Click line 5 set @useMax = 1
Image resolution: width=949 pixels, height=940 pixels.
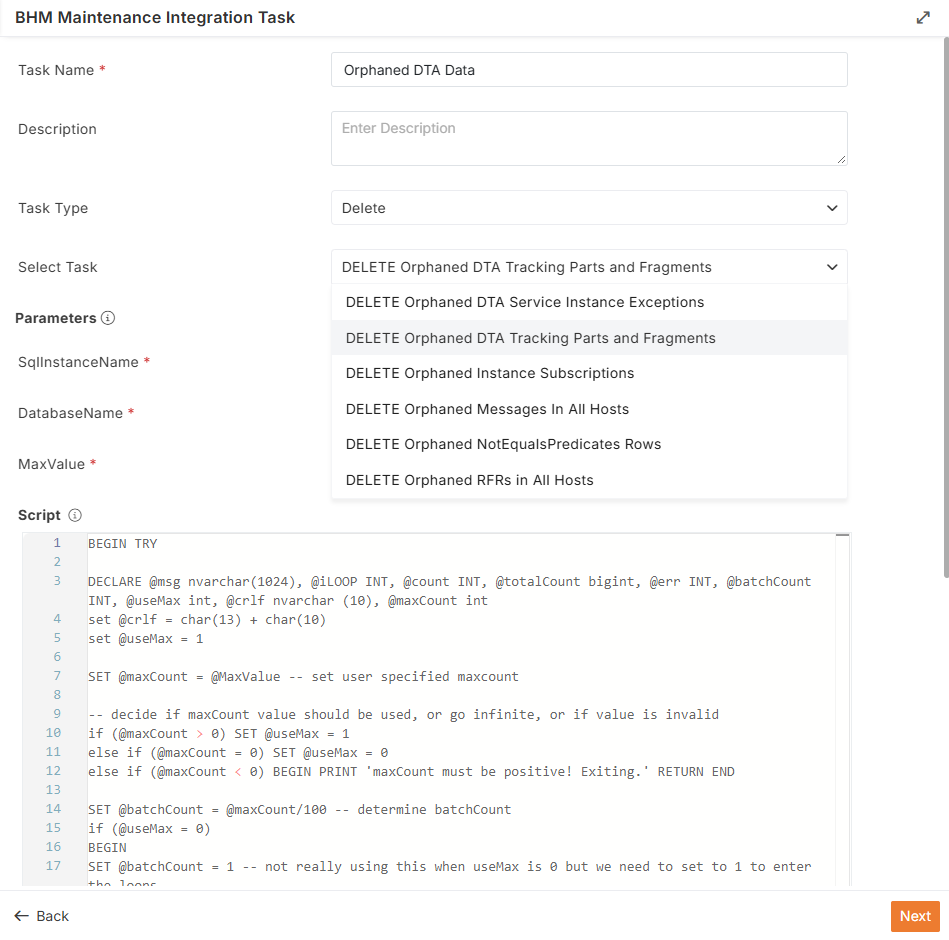click(x=145, y=639)
